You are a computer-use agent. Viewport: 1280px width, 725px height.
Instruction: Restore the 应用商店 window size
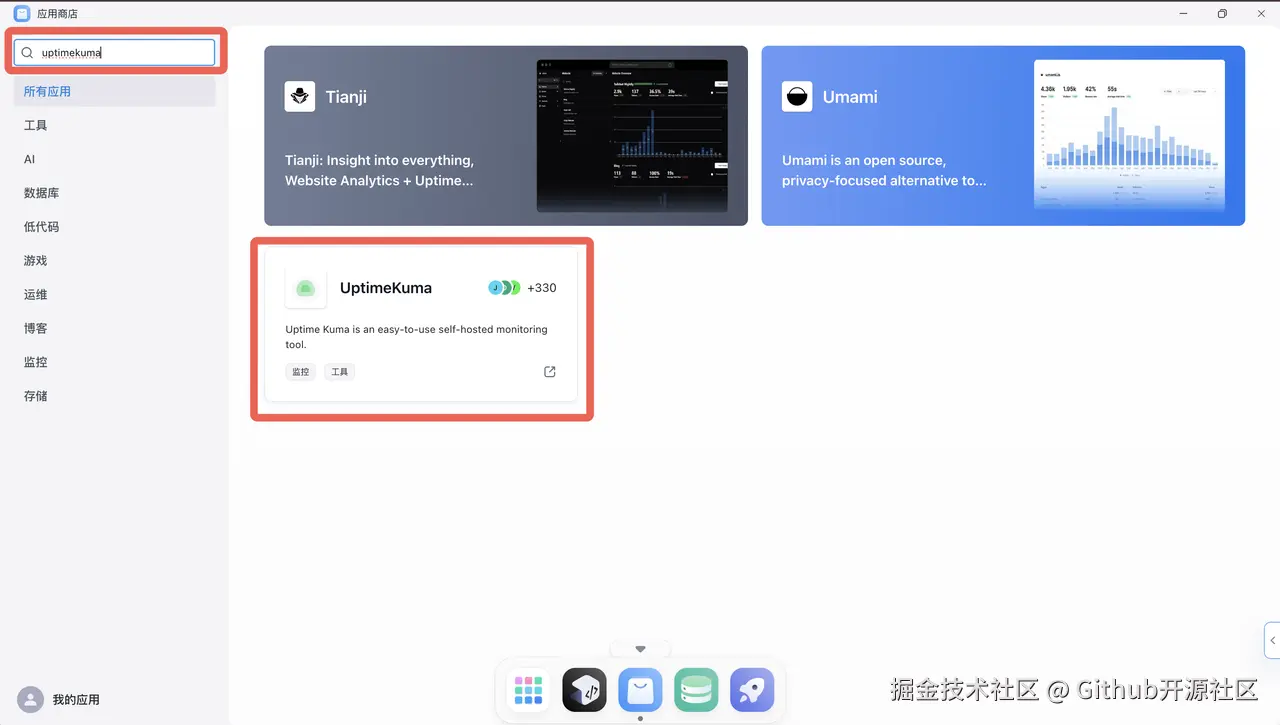pyautogui.click(x=1222, y=14)
